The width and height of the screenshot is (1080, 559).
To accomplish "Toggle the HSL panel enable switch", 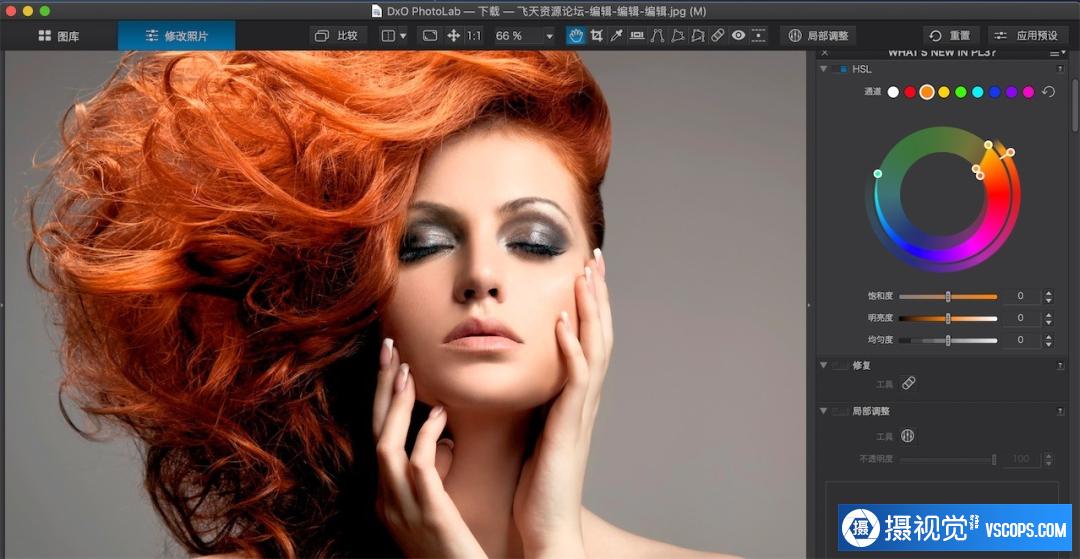I will pos(840,70).
